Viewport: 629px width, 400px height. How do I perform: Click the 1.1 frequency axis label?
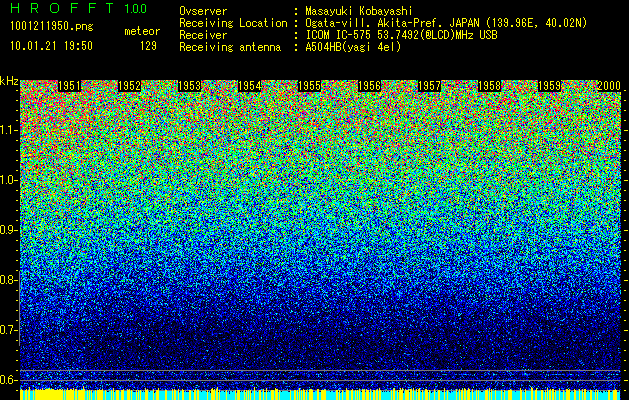coord(8,130)
